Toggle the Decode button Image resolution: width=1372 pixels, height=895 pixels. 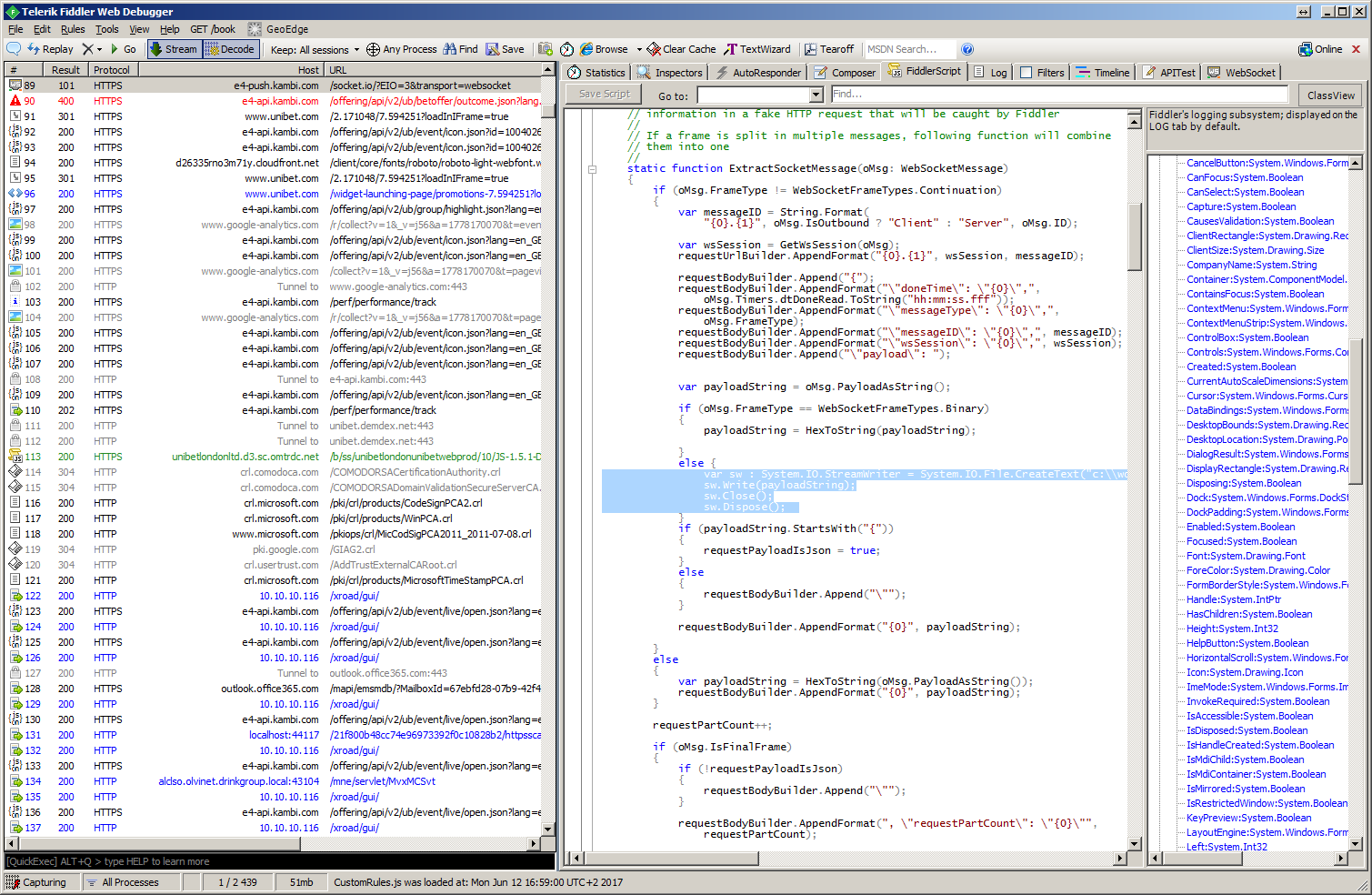[x=230, y=49]
